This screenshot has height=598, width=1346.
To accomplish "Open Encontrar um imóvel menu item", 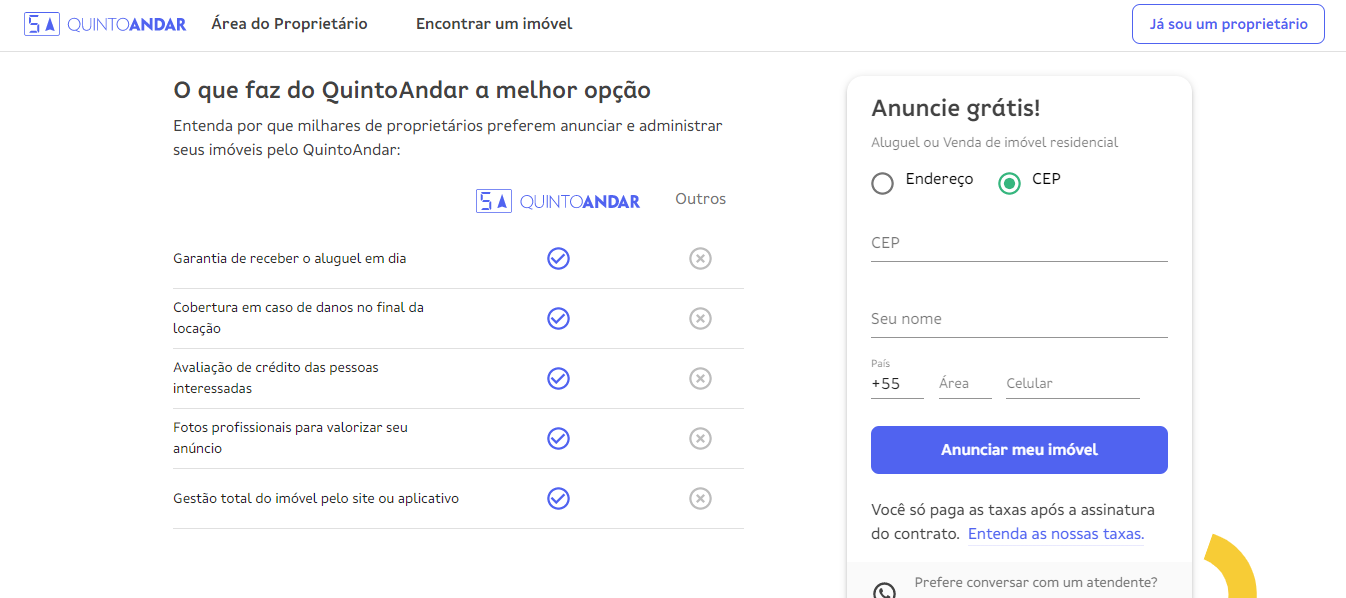I will pos(494,24).
